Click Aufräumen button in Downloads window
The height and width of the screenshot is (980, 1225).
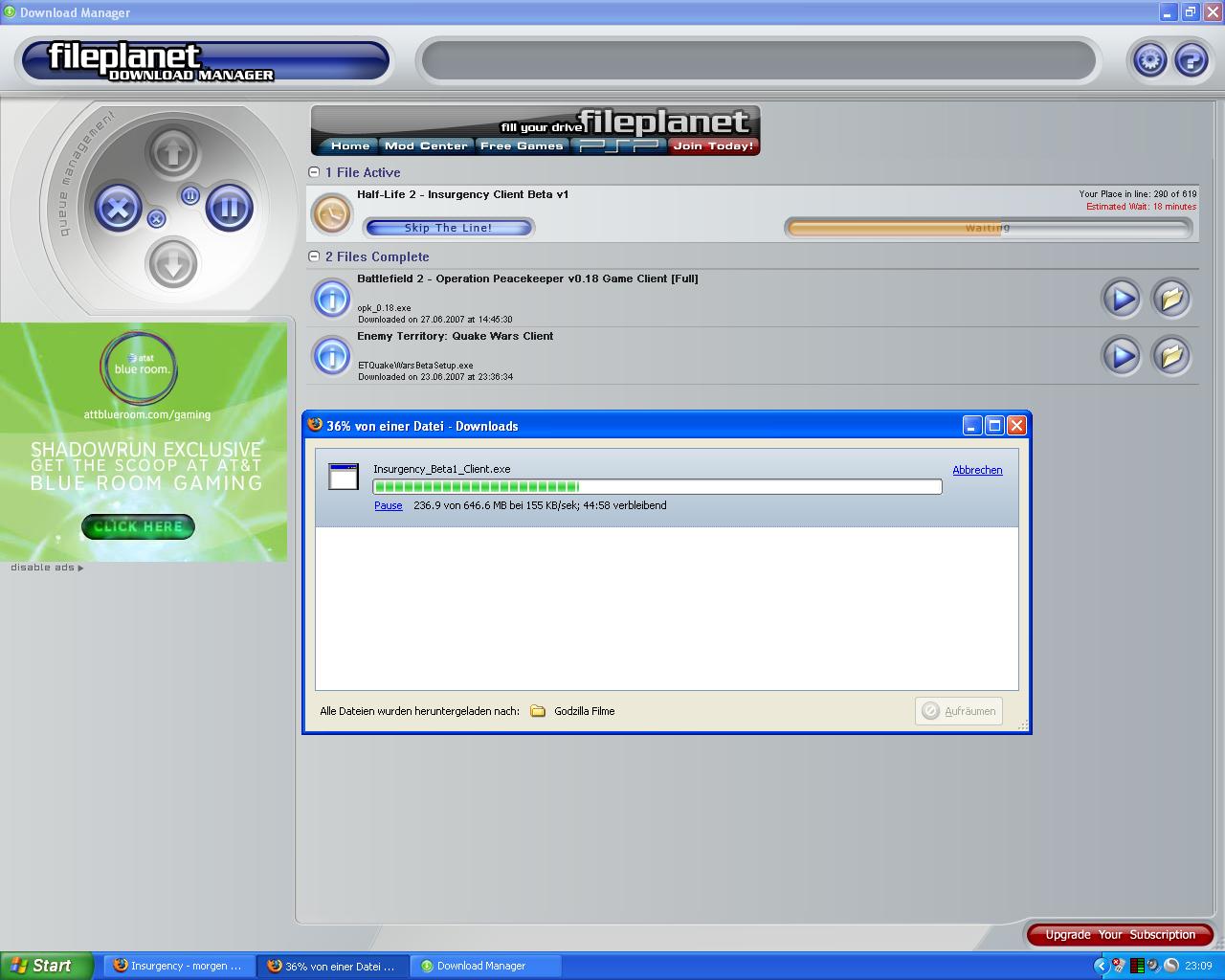pos(959,711)
